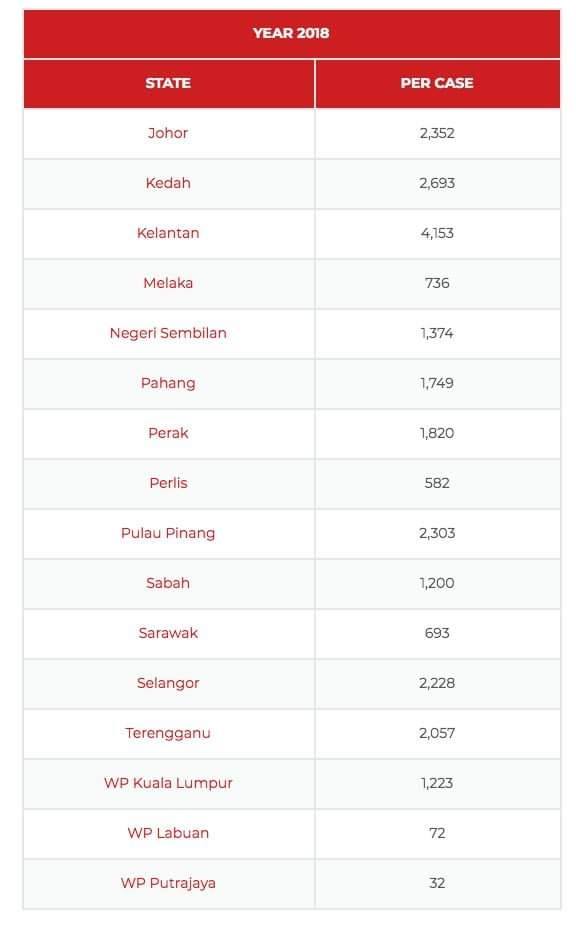Select the WP Labuan row label
The image size is (576, 926).
(x=168, y=833)
